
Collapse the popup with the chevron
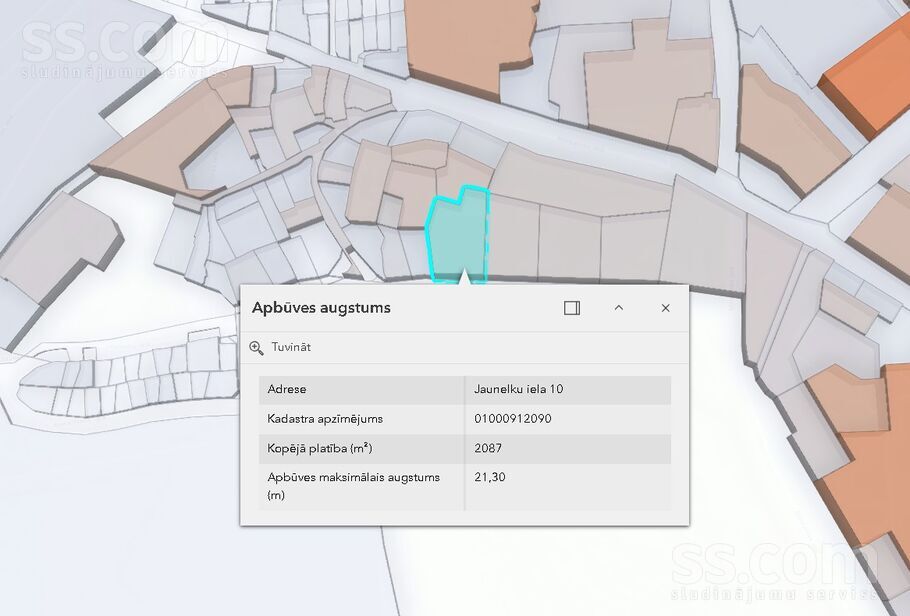point(618,308)
